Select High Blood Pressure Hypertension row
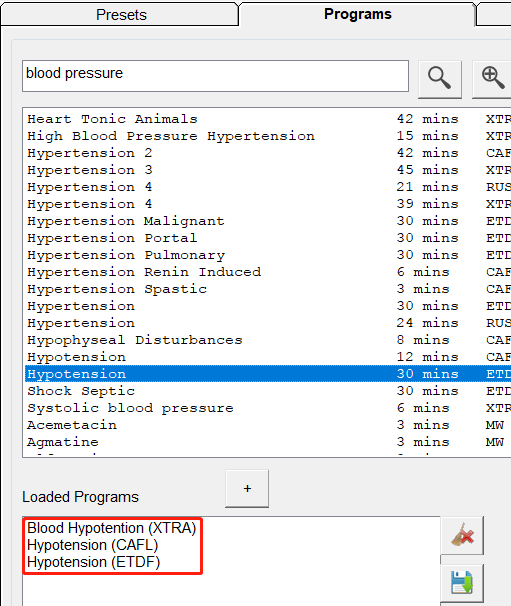Image resolution: width=511 pixels, height=606 pixels. [268, 136]
